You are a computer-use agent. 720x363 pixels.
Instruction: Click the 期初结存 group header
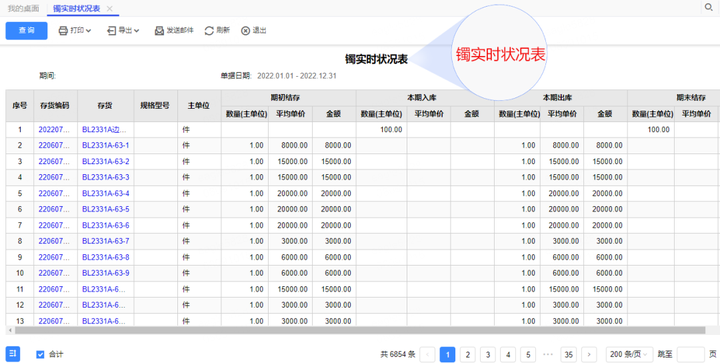(x=288, y=98)
